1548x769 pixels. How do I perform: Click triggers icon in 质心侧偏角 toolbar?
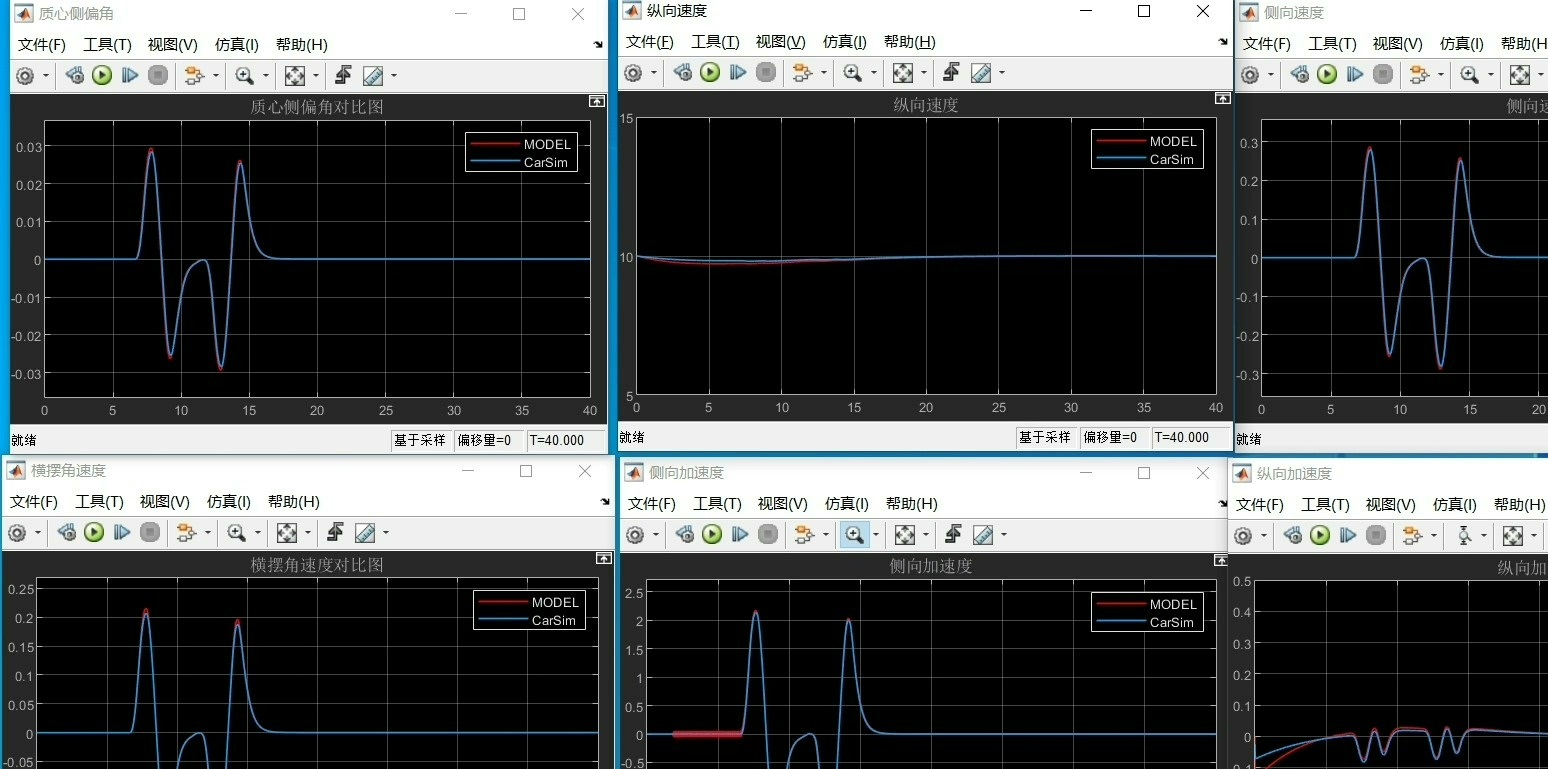click(343, 75)
